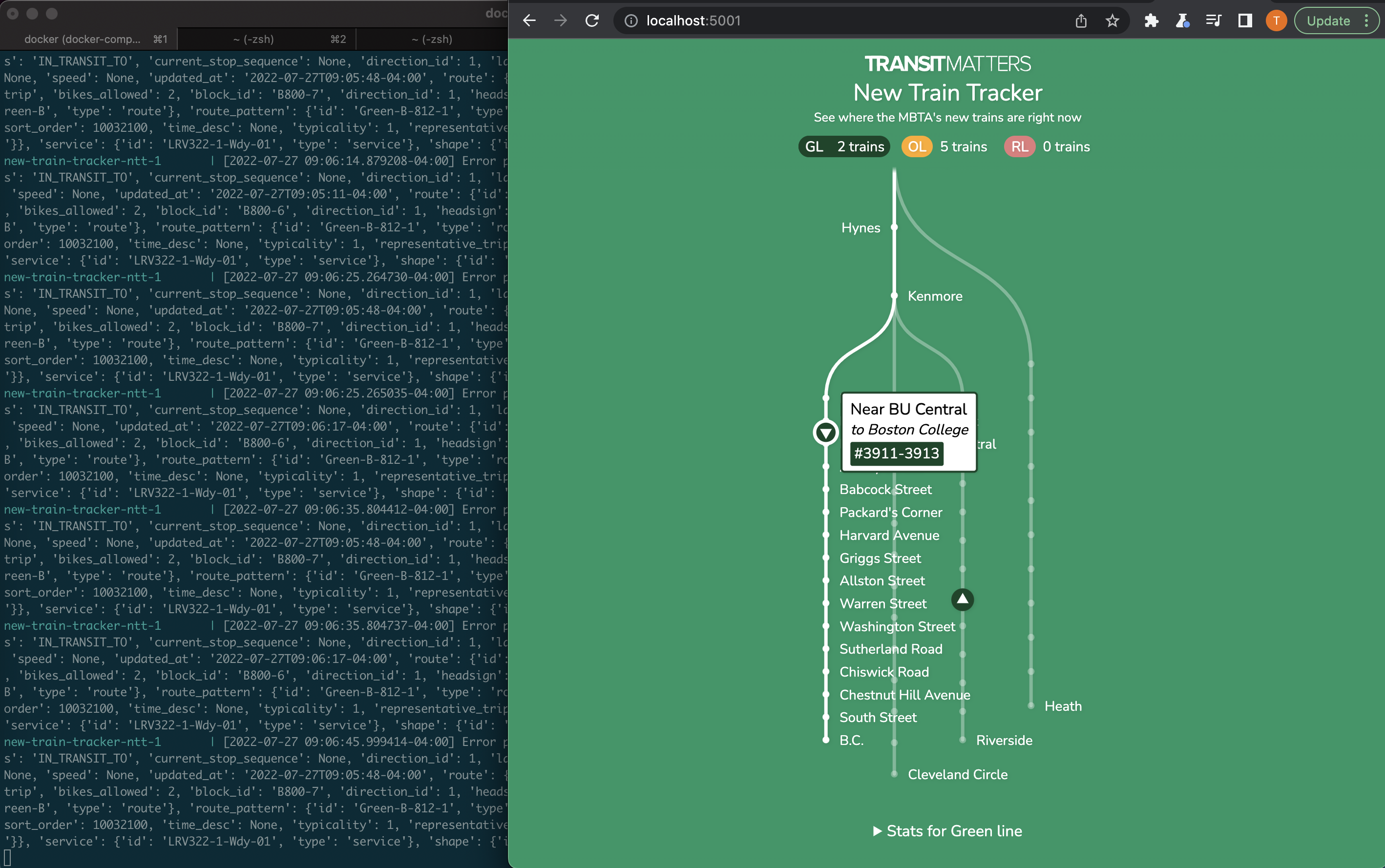Open the orange T profile avatar
The height and width of the screenshot is (868, 1385).
1276,21
